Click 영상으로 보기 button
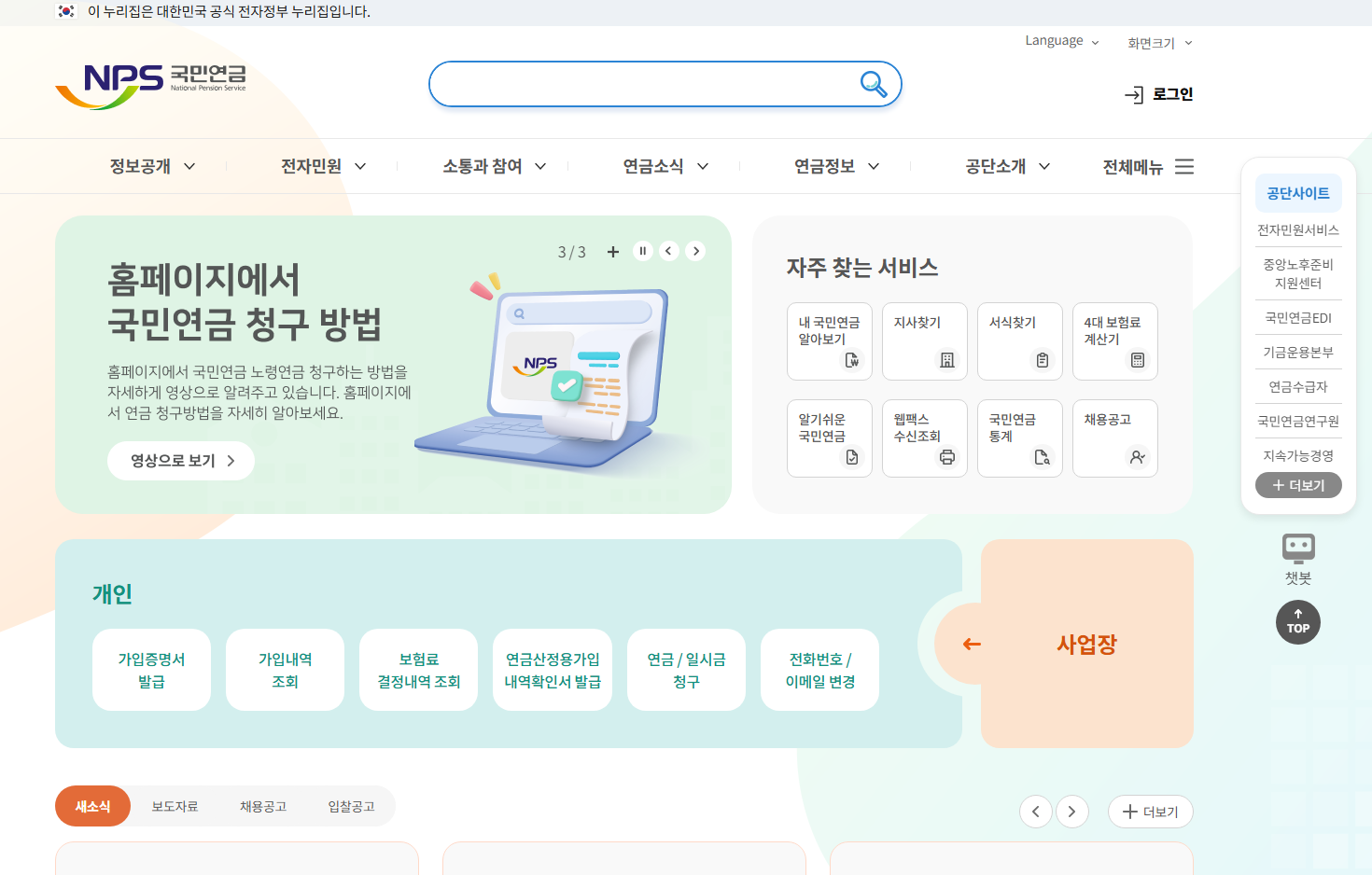Viewport: 1372px width, 875px height. [x=181, y=461]
